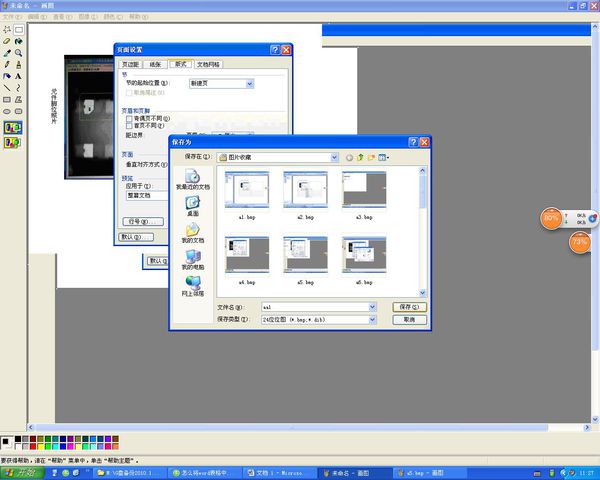Click the canvas horizontal scroll-right arrow
Viewport: 600px width, 480px height.
tap(587, 427)
